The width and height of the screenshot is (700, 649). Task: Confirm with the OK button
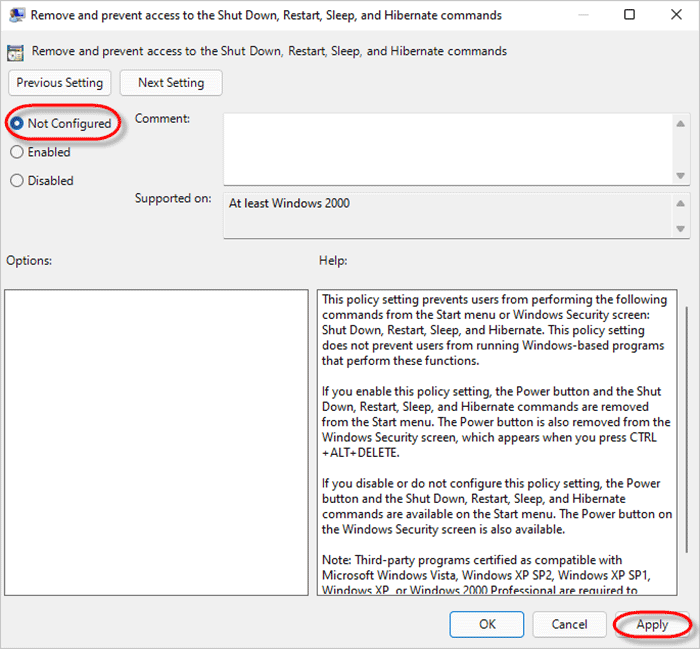click(487, 624)
